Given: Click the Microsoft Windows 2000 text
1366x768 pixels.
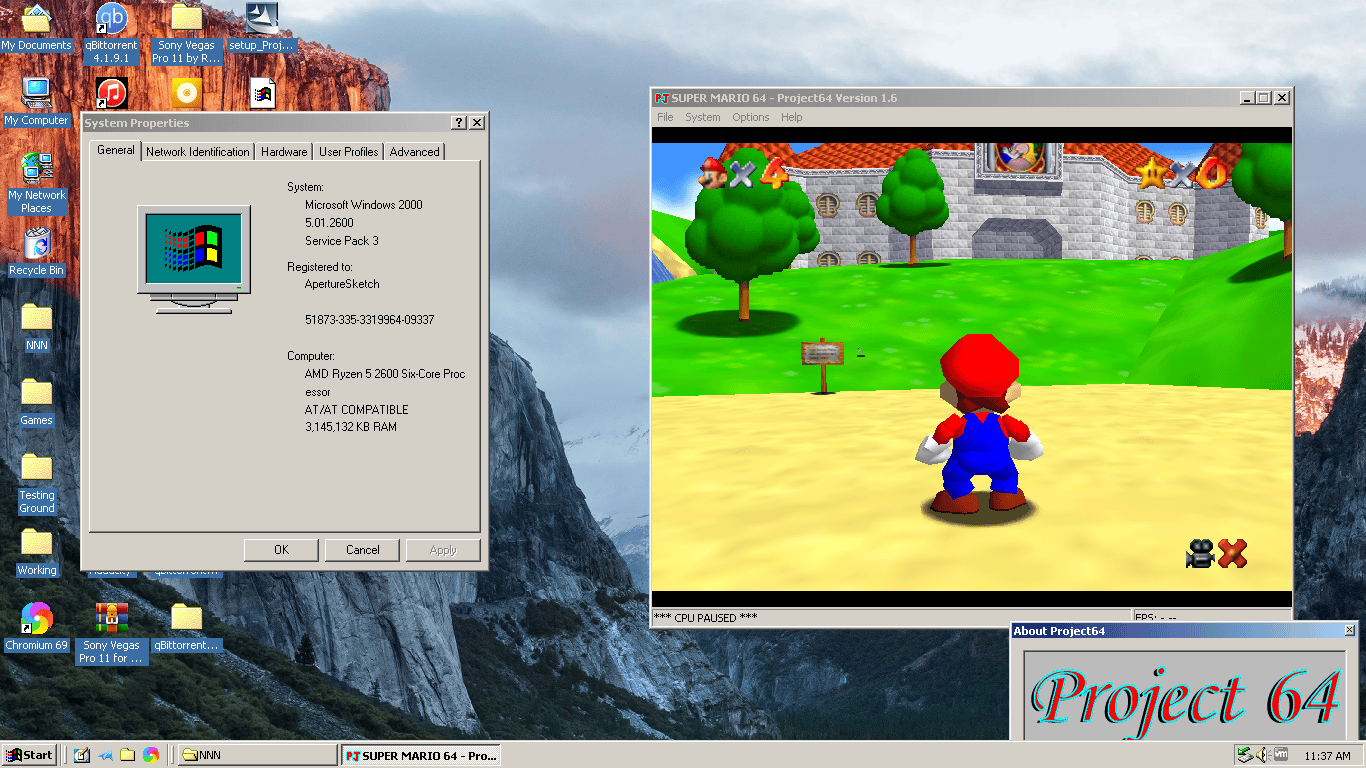Looking at the screenshot, I should point(363,205).
